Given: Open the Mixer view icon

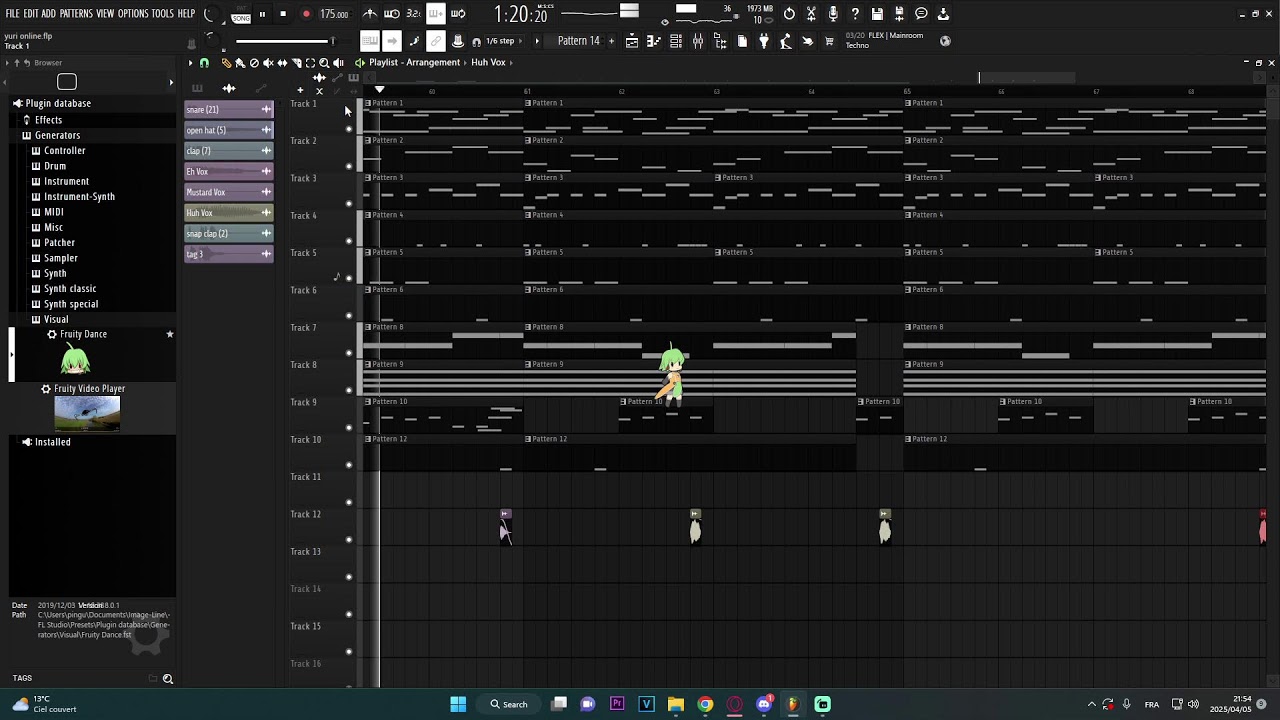Looking at the screenshot, I should click(x=698, y=41).
